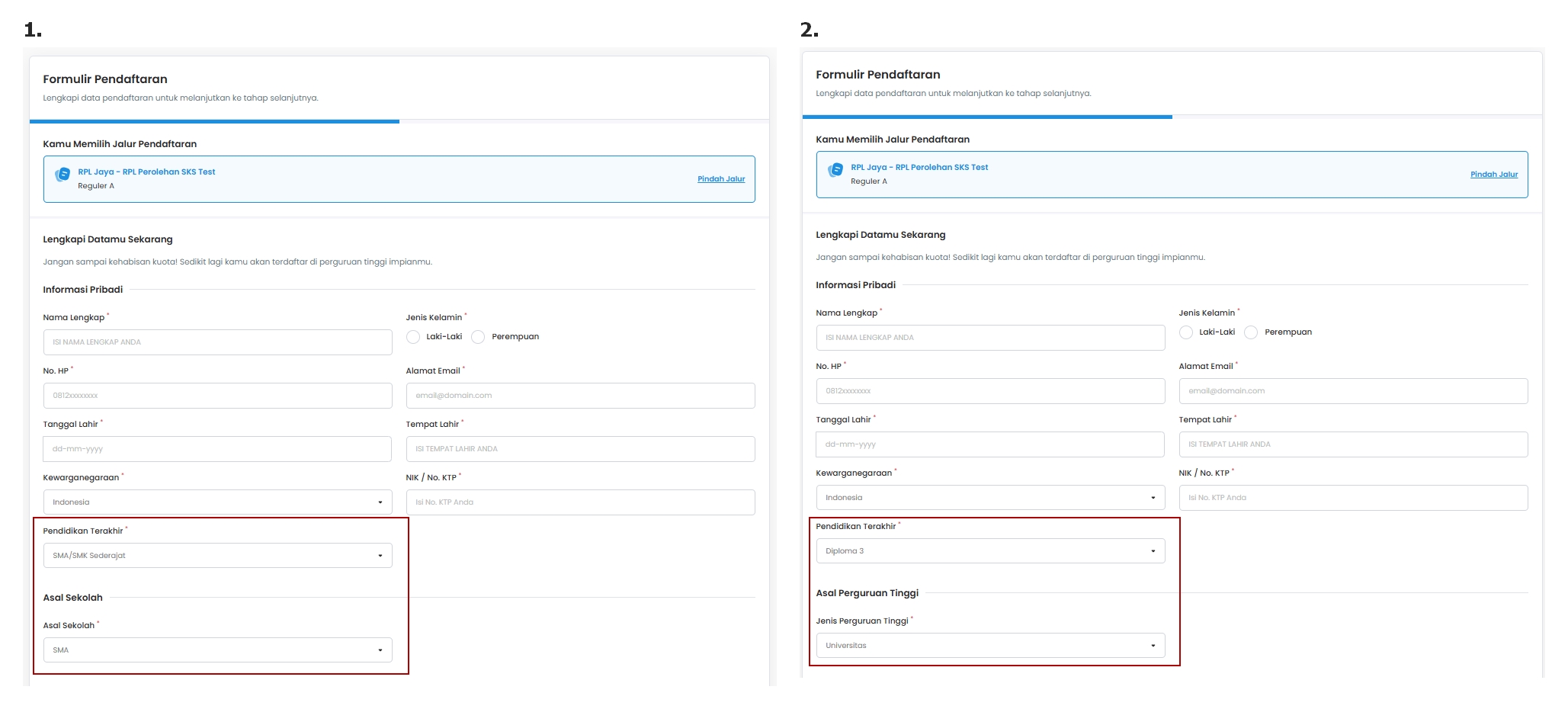Image resolution: width=1568 pixels, height=709 pixels.
Task: Click Alamat Email field in form 1
Action: [x=580, y=396]
